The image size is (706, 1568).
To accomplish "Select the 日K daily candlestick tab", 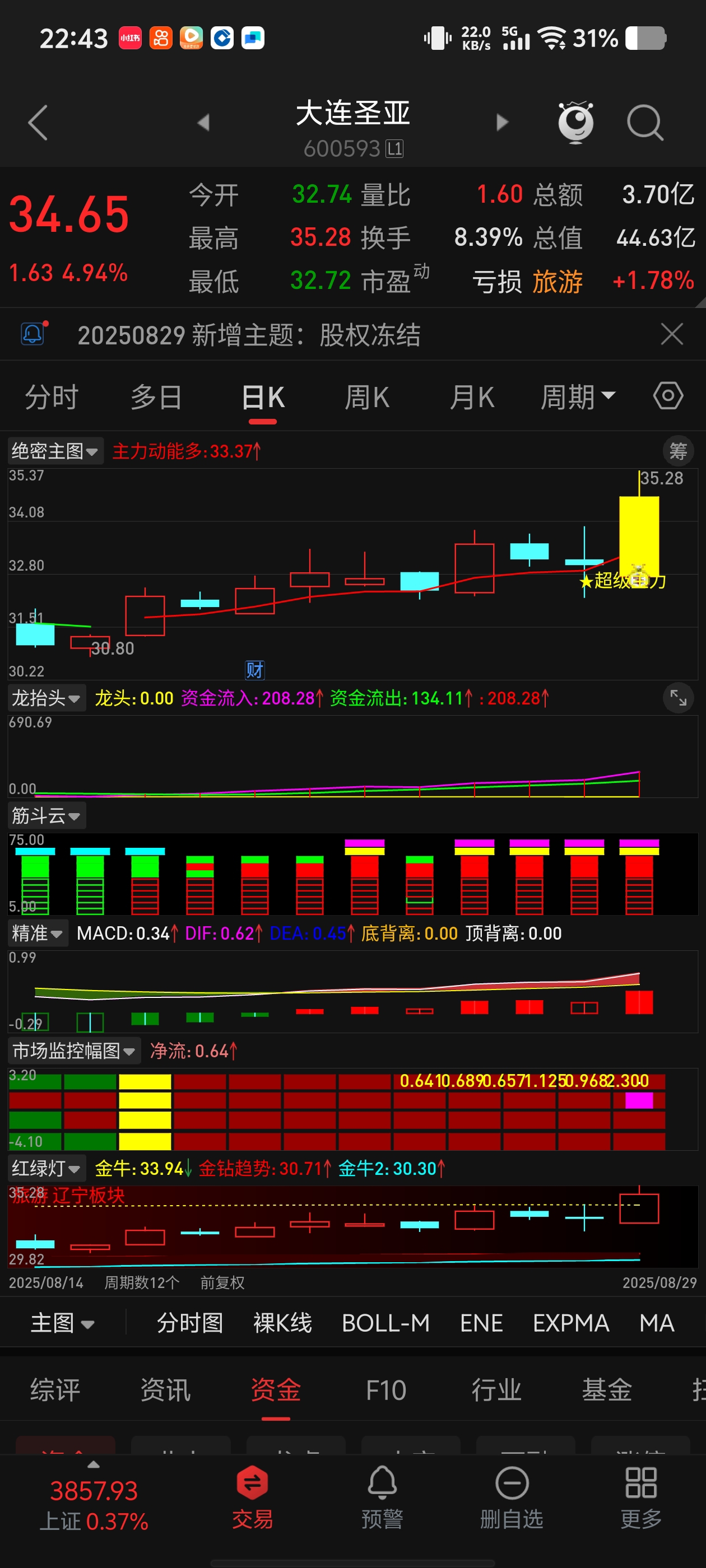I will [263, 398].
